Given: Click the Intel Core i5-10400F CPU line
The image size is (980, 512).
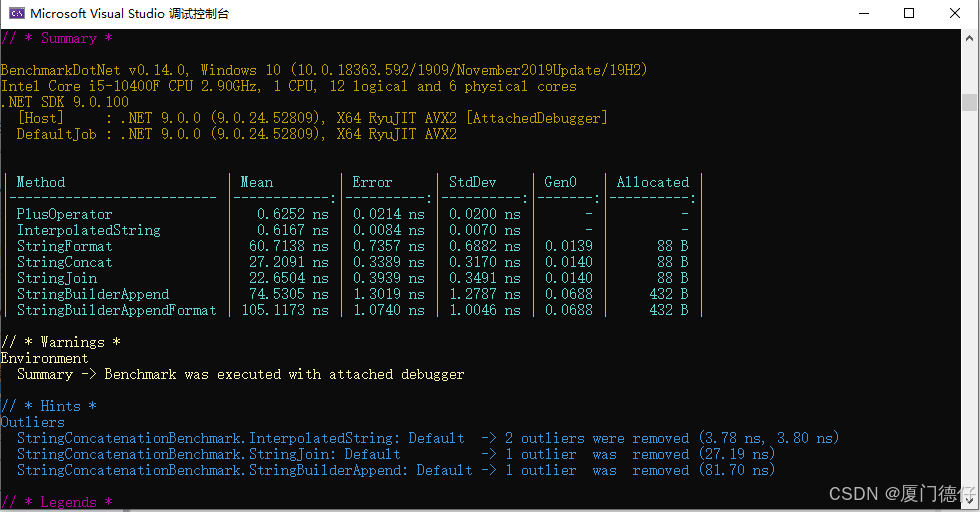Looking at the screenshot, I should tap(289, 86).
